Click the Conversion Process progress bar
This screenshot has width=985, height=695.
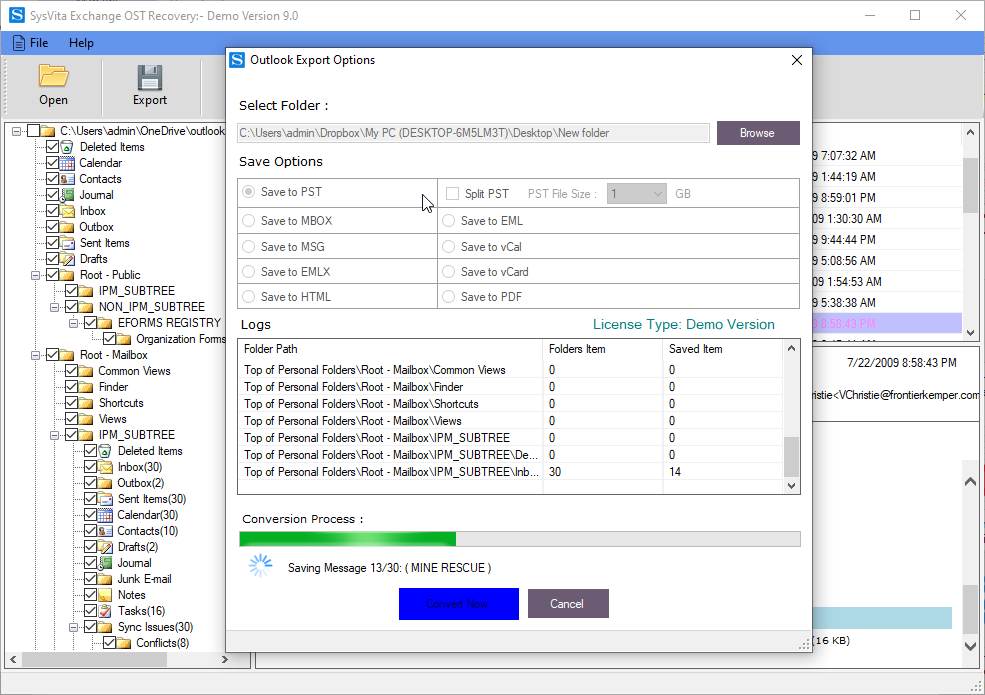tap(520, 539)
